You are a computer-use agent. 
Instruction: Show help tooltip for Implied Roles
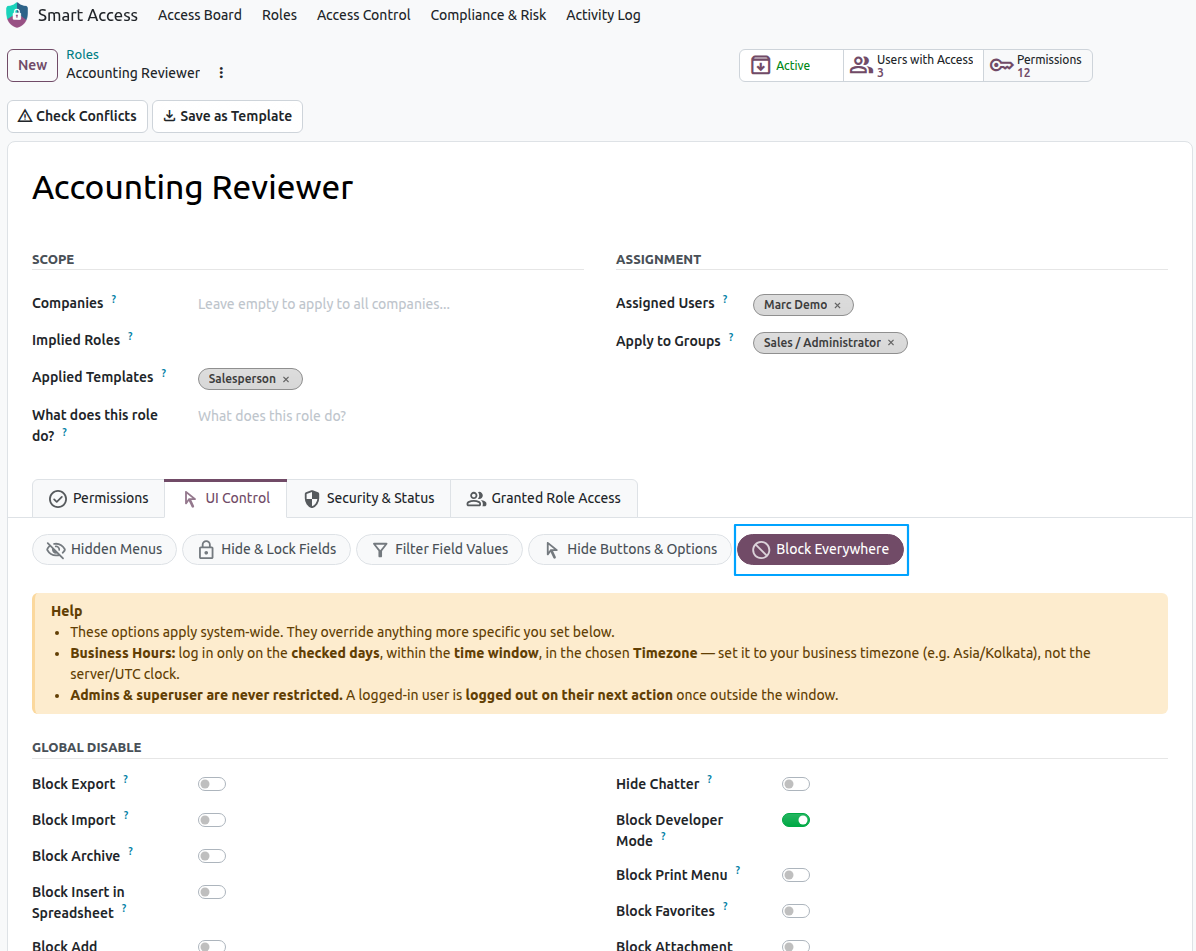[x=130, y=336]
